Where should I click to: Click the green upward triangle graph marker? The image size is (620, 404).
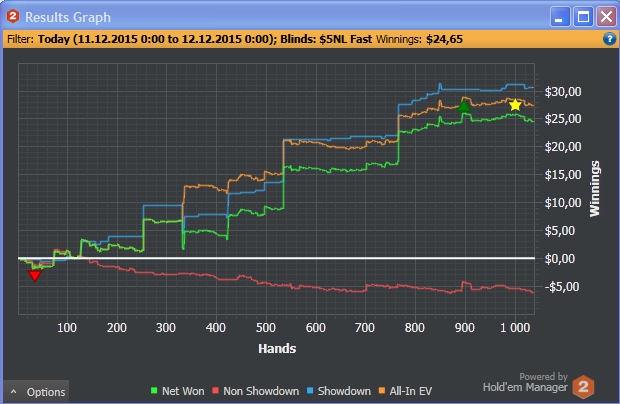[463, 106]
